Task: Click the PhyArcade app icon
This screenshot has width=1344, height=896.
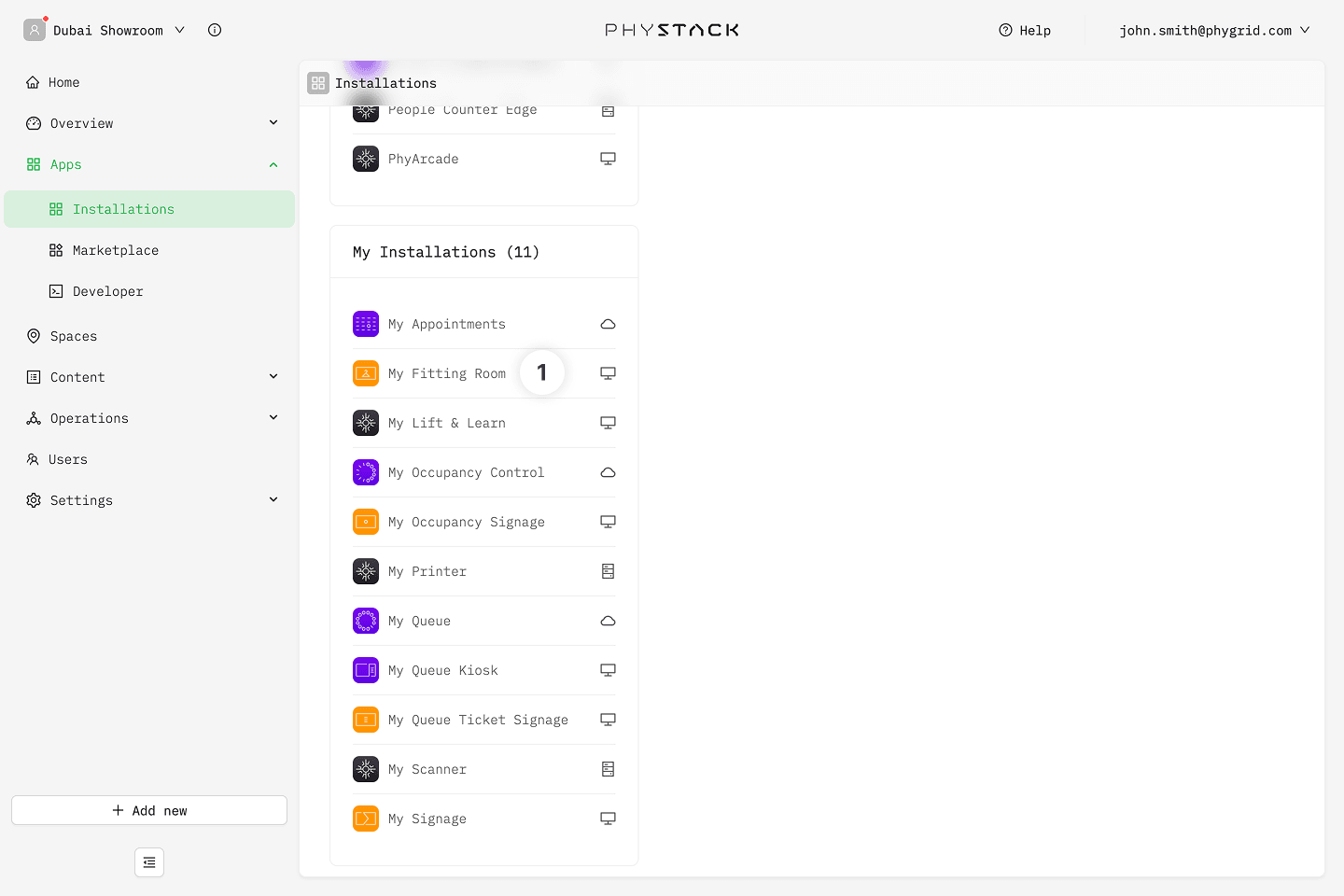Action: (x=366, y=159)
